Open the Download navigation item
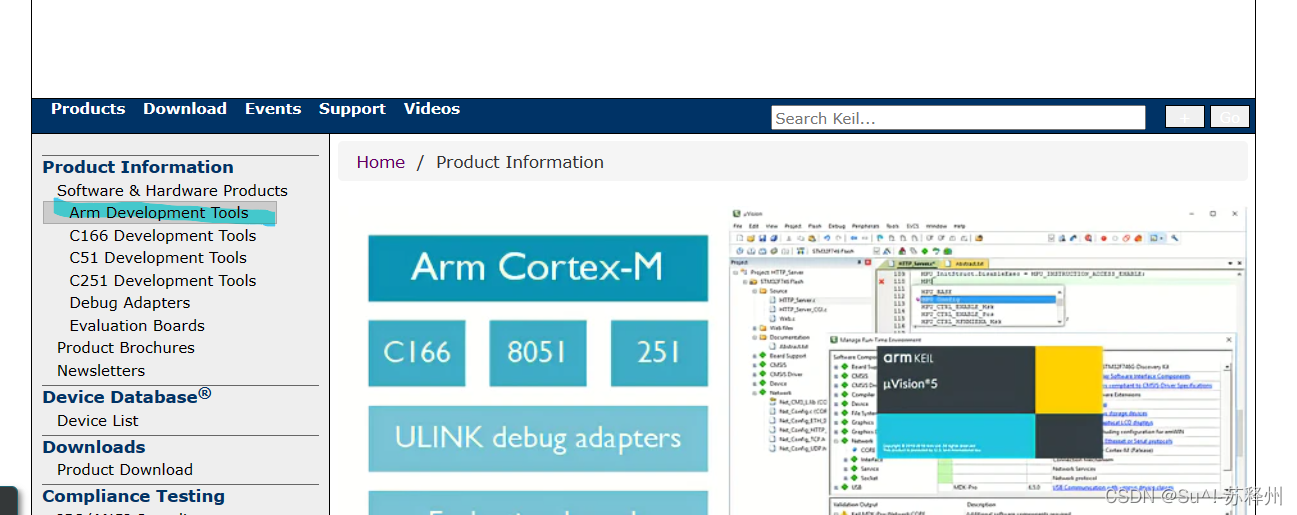Viewport: 1297px width, 515px height. pyautogui.click(x=185, y=109)
